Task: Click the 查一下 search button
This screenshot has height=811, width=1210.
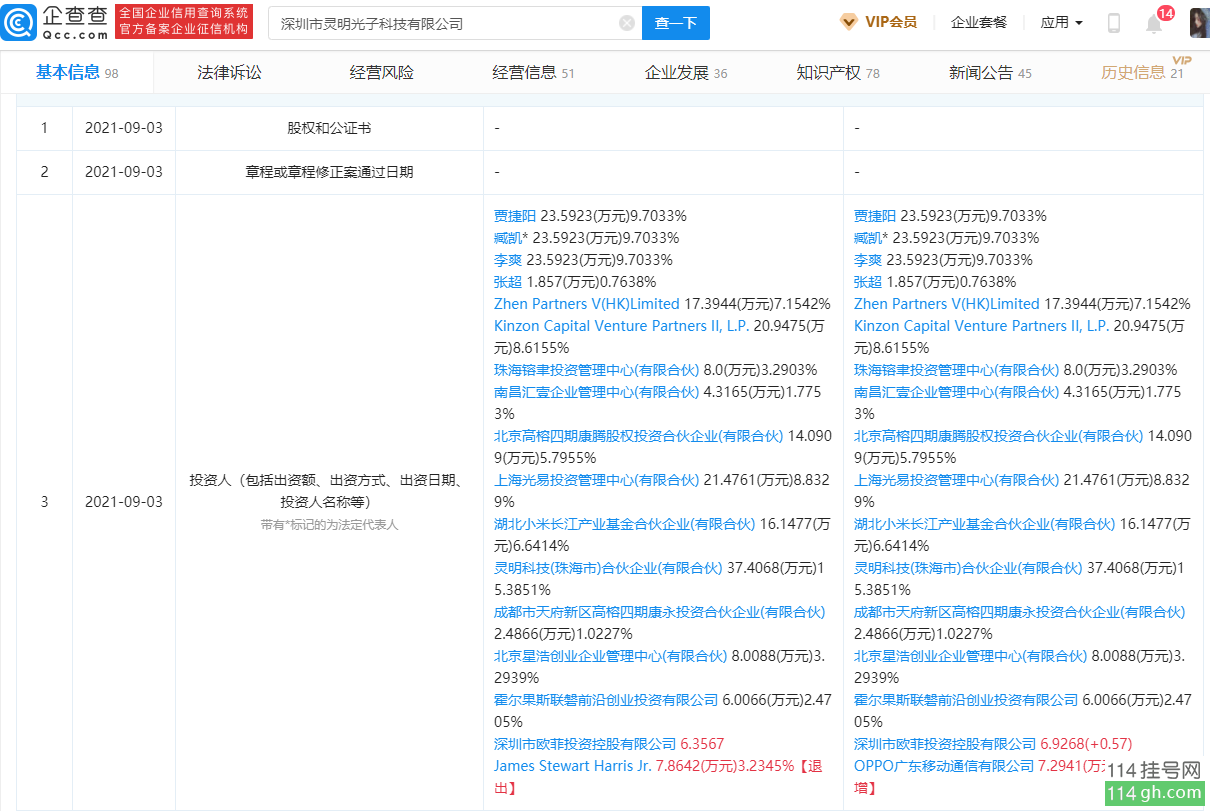Action: pyautogui.click(x=675, y=23)
